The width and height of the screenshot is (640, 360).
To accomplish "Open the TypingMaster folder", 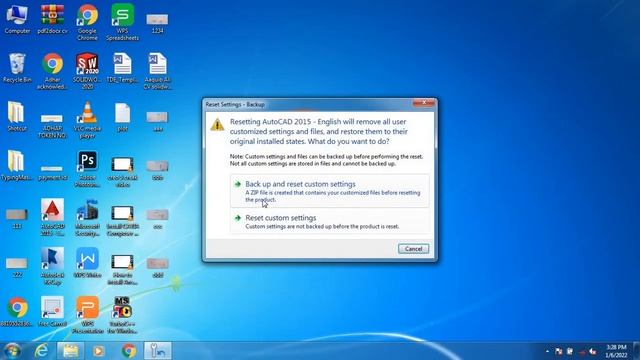I will click(17, 166).
